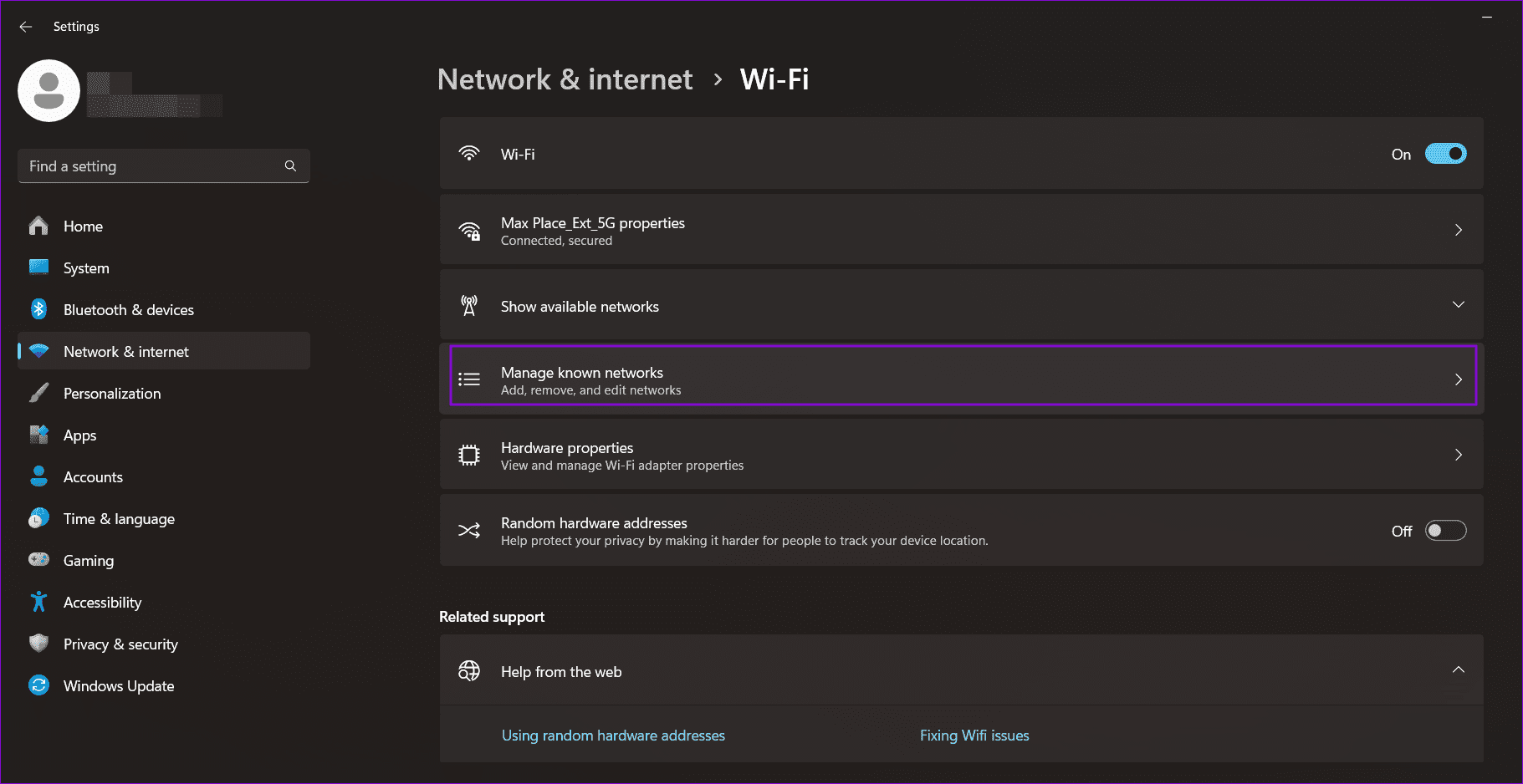Open Manage known networks
Image resolution: width=1523 pixels, height=784 pixels.
pos(962,379)
